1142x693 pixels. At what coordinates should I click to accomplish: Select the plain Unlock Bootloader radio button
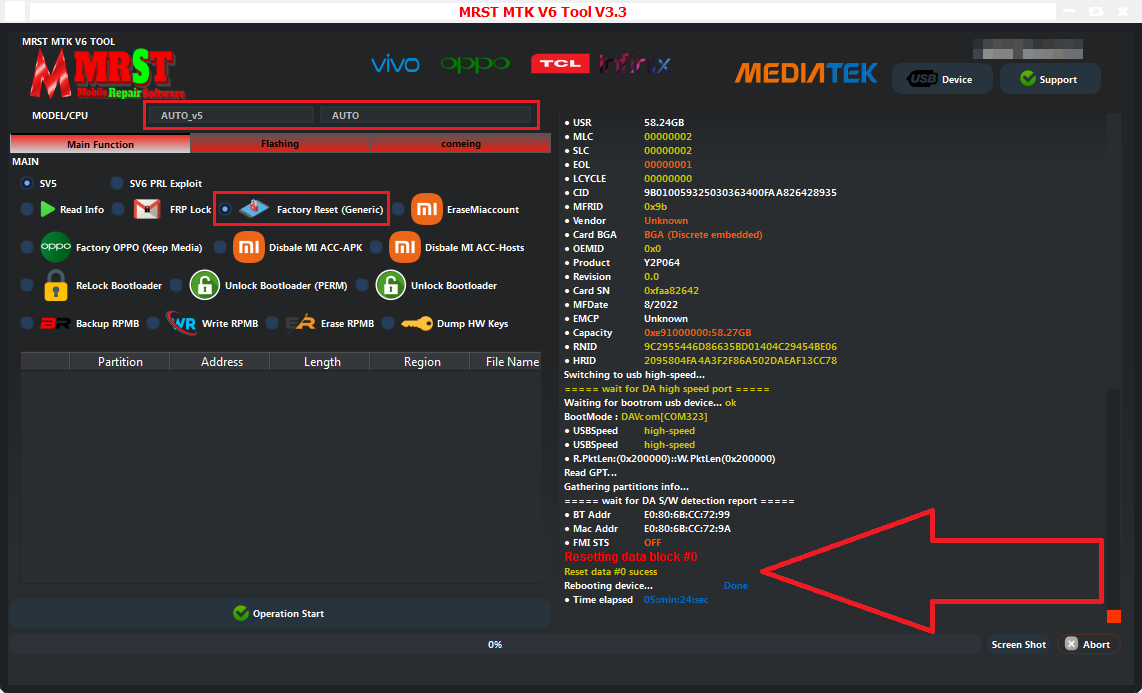pyautogui.click(x=362, y=285)
